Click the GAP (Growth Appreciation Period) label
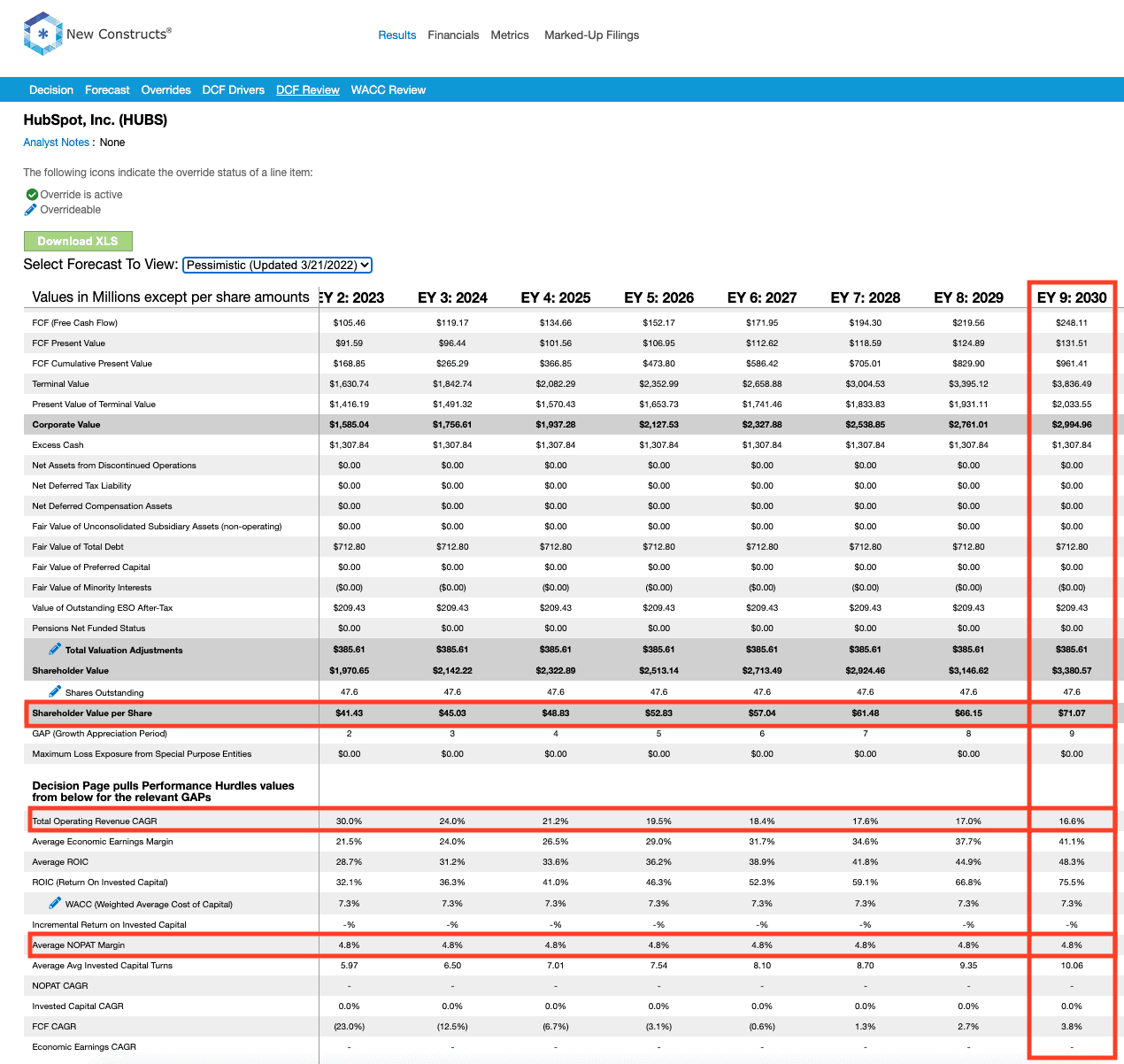 click(x=100, y=734)
